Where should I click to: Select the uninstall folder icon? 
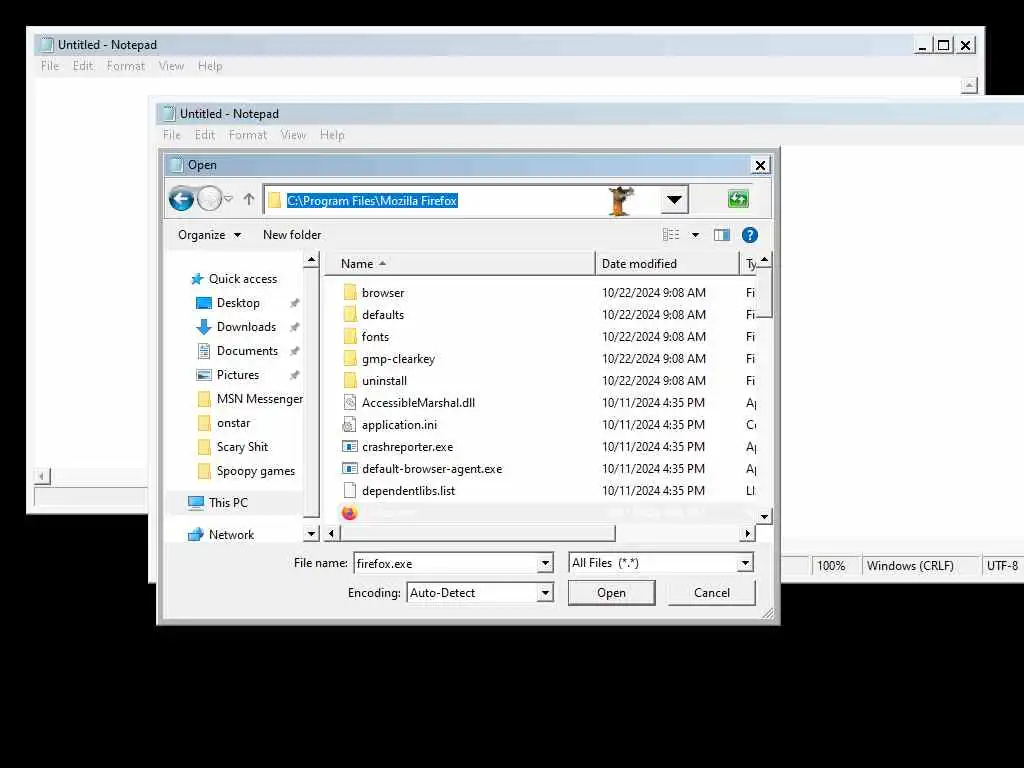350,381
